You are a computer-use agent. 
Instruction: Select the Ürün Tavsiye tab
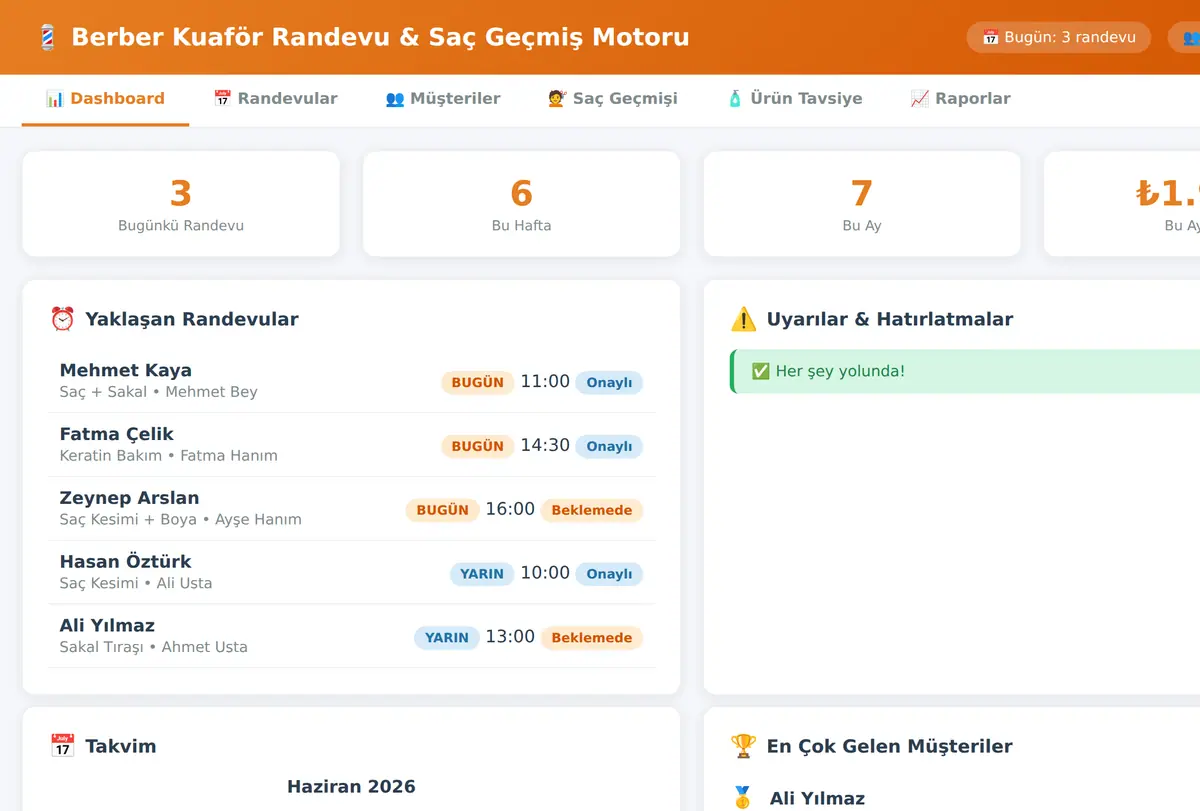point(794,98)
